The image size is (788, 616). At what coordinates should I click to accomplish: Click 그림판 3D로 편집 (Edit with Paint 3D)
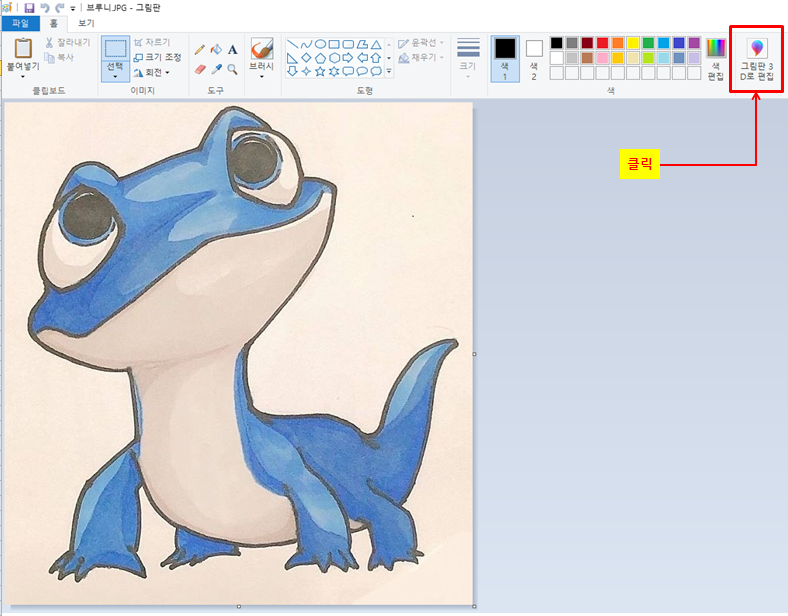coord(757,59)
